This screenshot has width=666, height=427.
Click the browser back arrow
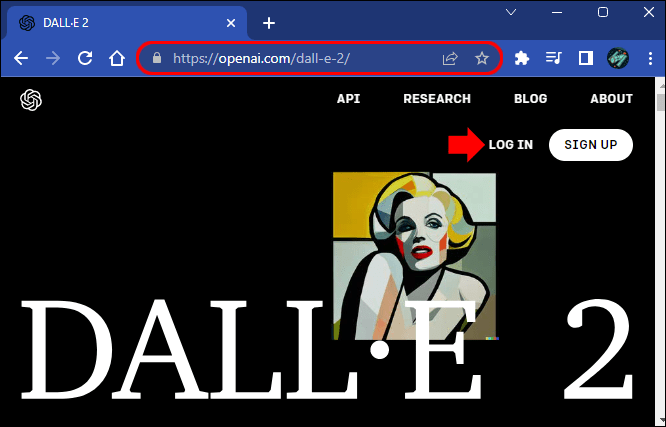point(21,58)
